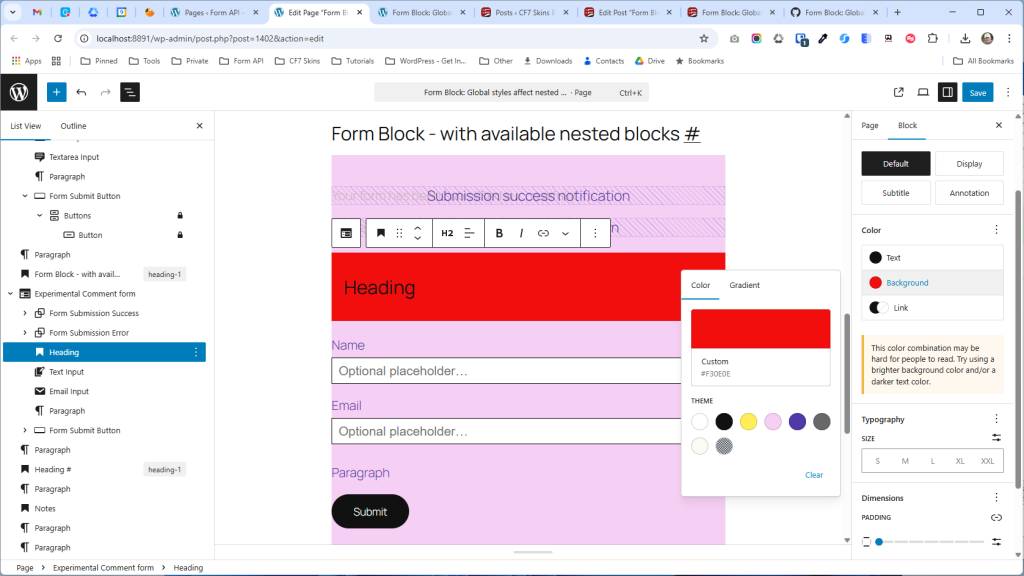This screenshot has height=576, width=1024.
Task: Select the Display heading style
Action: [969, 164]
